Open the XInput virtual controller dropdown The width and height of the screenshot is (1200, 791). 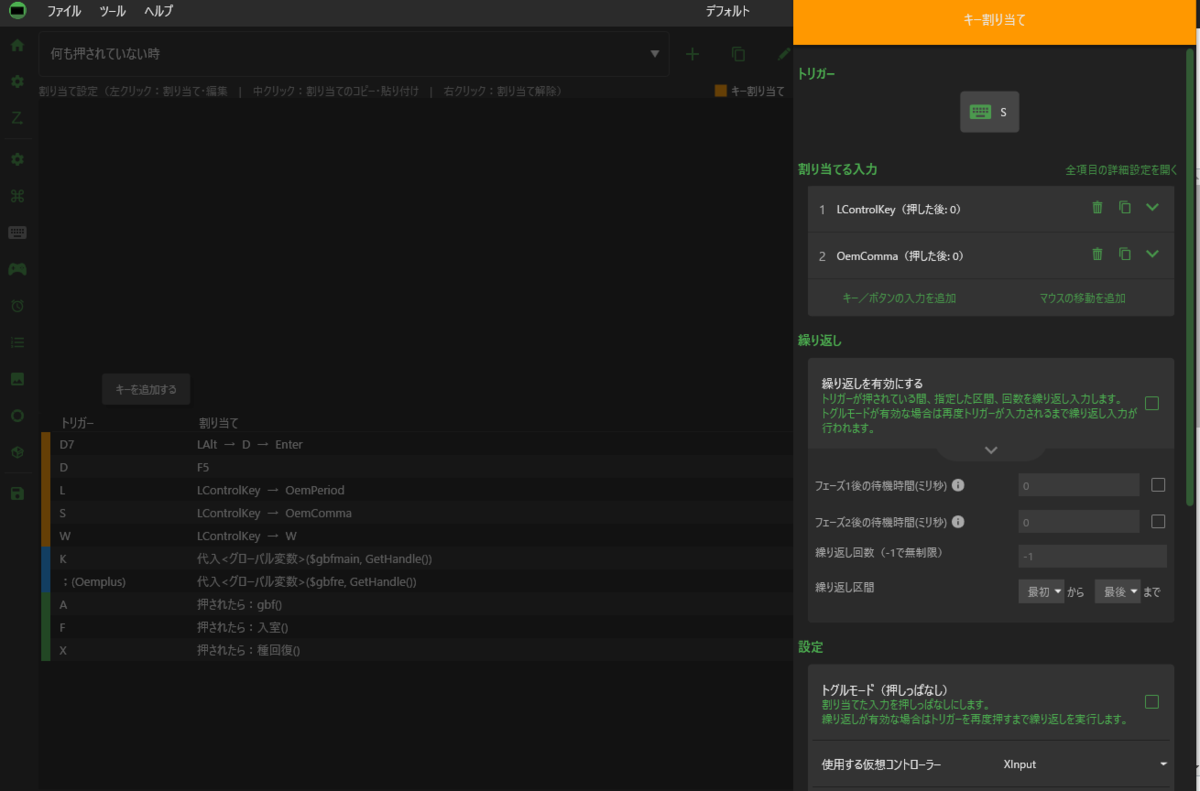(x=1084, y=764)
